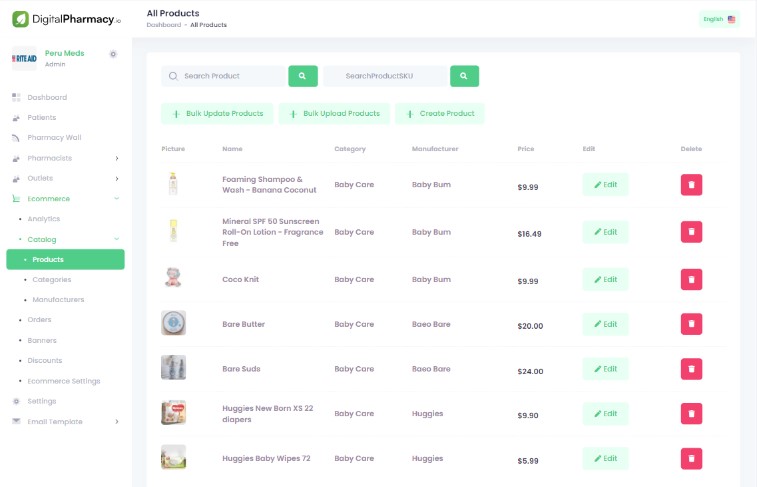Image resolution: width=757 pixels, height=487 pixels.
Task: Edit Bare Butter product
Action: point(605,324)
